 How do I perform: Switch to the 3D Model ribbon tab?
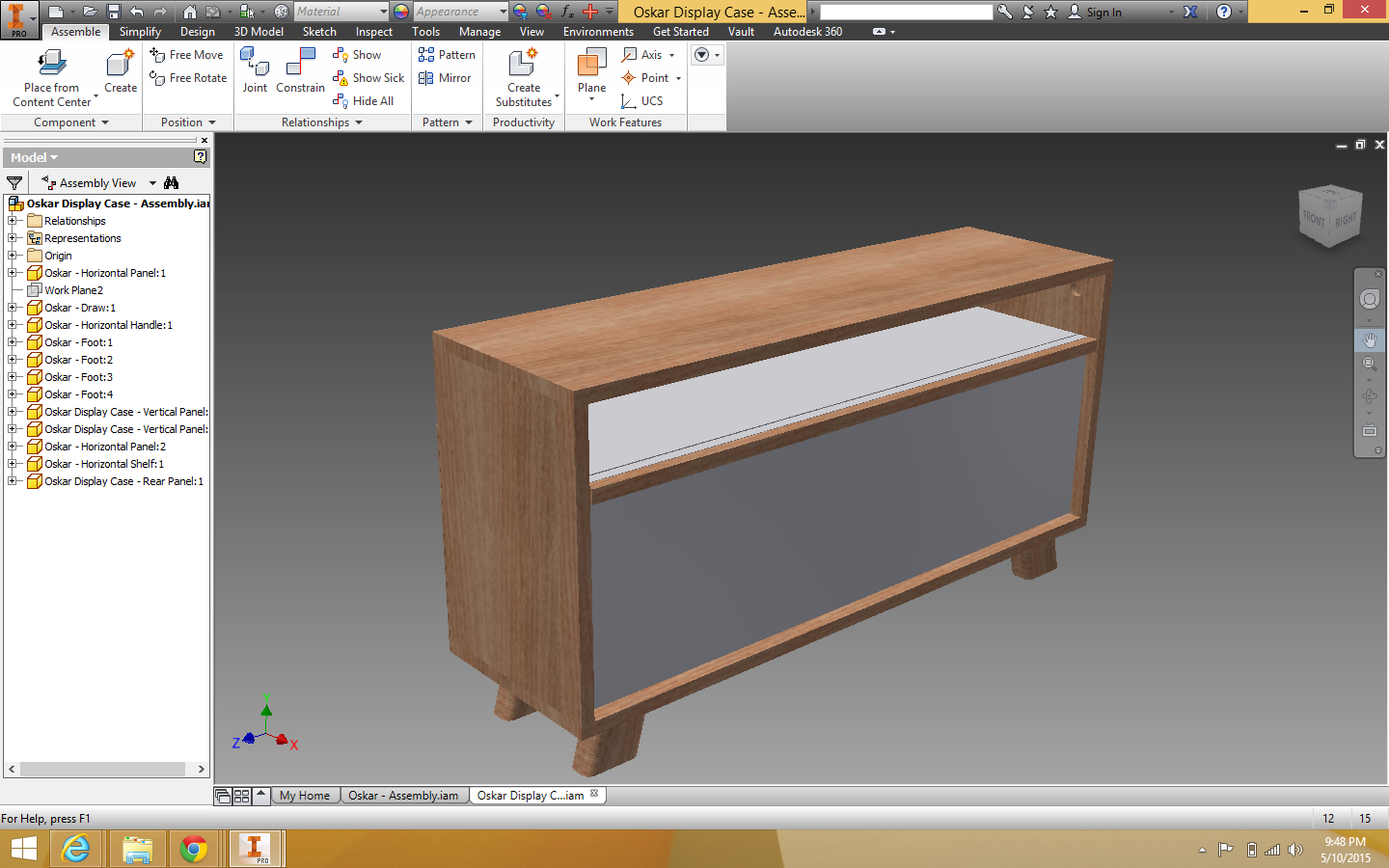point(259,32)
